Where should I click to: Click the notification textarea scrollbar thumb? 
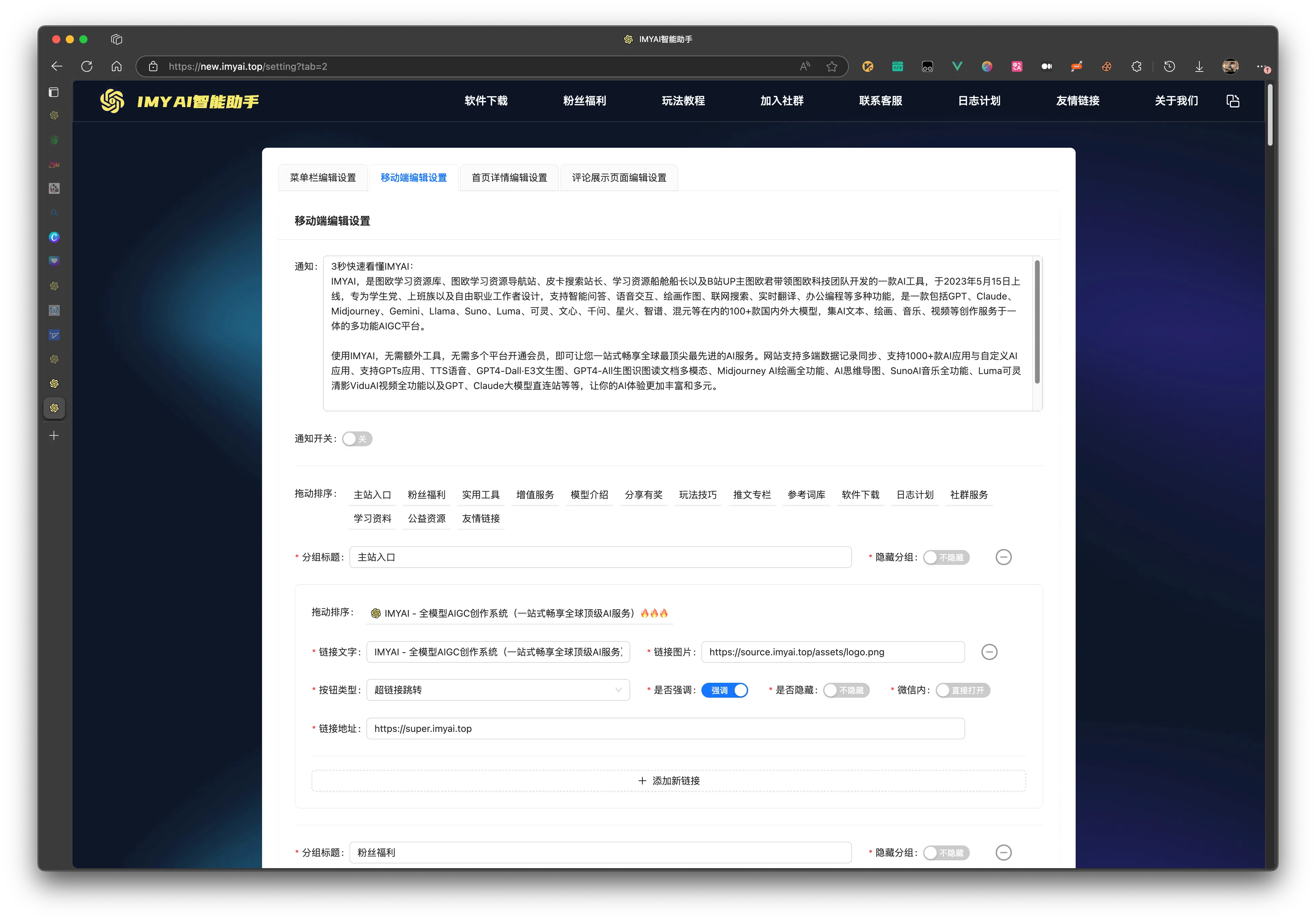click(1037, 322)
